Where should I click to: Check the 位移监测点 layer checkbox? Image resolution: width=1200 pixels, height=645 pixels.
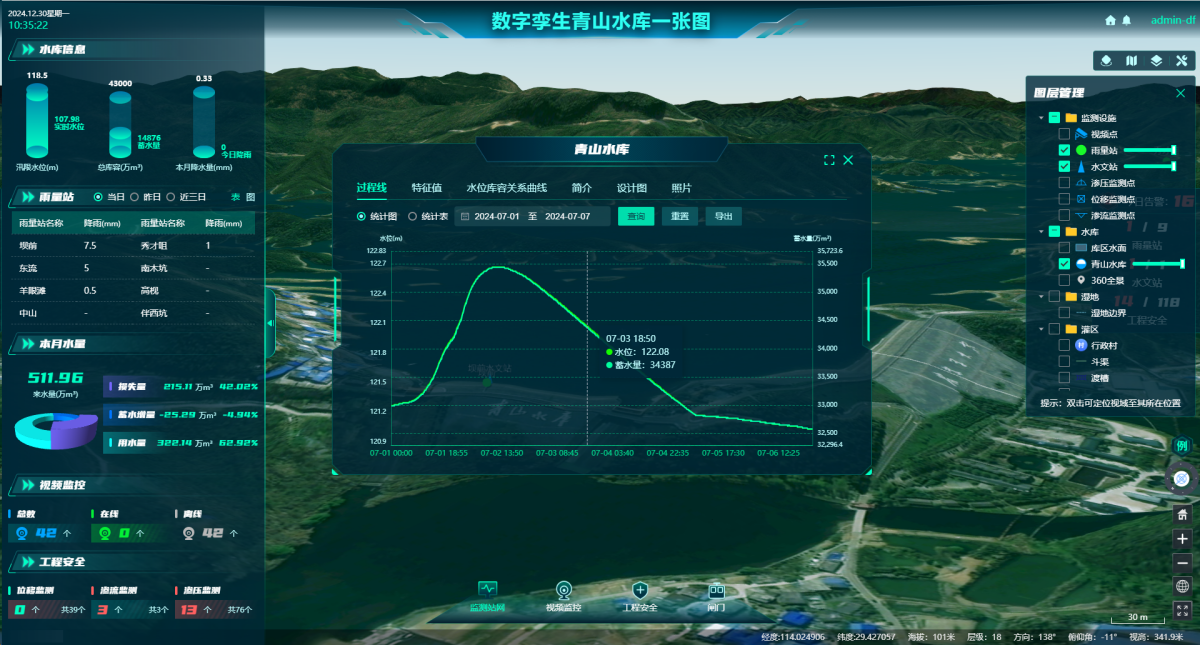tap(1064, 199)
